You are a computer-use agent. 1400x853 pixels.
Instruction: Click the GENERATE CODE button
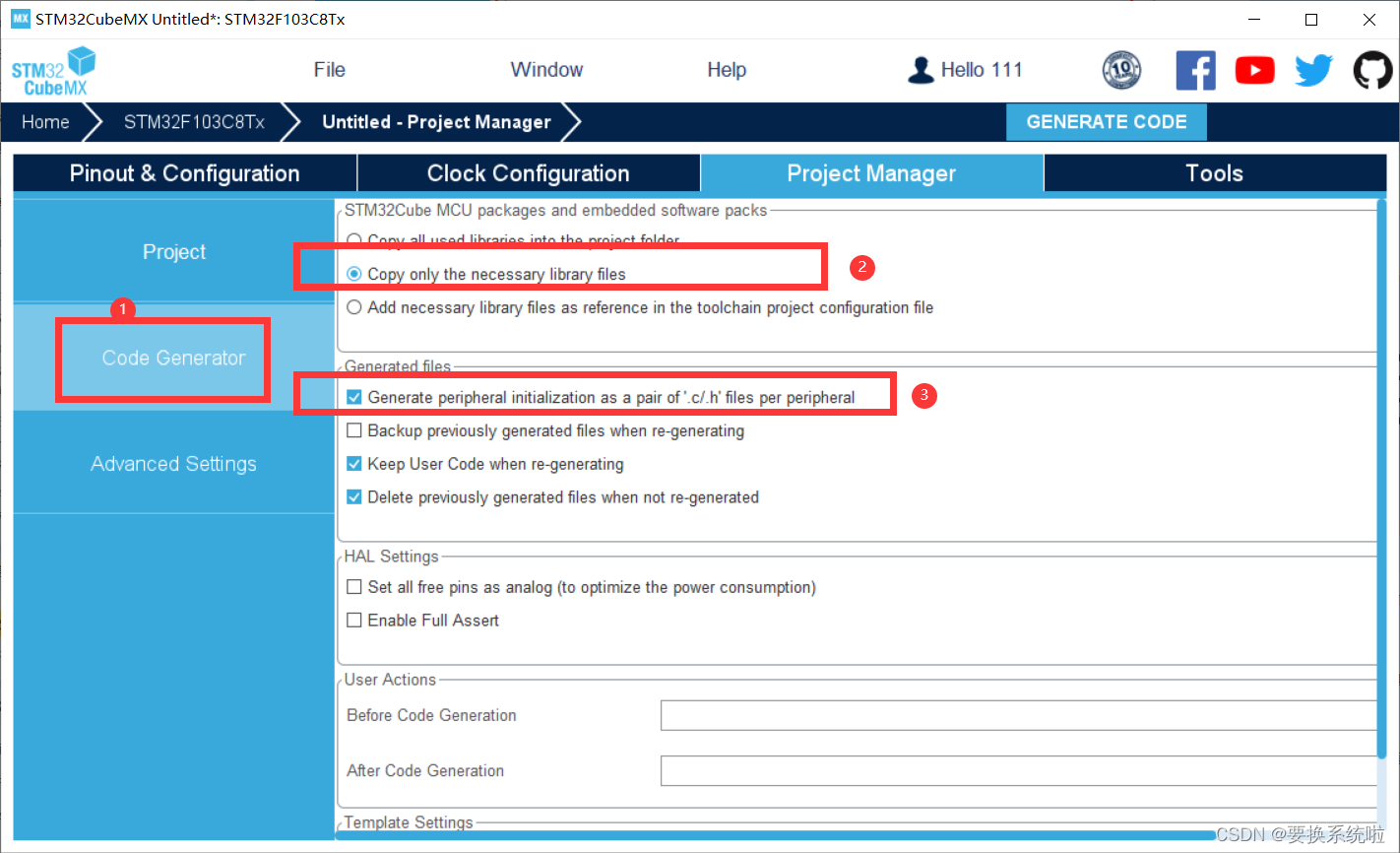pos(1107,122)
